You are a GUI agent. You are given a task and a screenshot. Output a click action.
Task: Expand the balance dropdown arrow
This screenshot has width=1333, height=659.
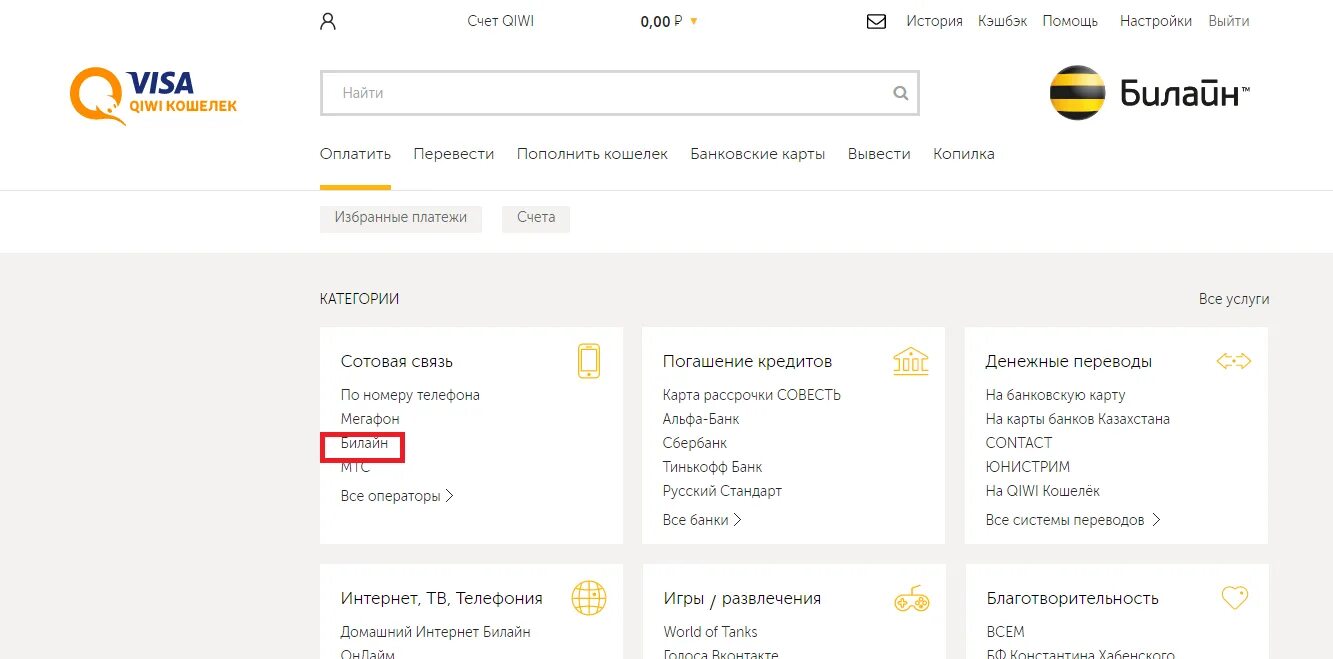click(694, 21)
